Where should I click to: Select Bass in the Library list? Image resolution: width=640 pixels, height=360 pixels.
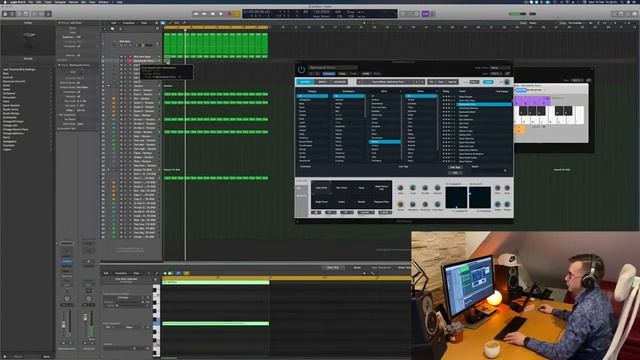tap(6, 73)
